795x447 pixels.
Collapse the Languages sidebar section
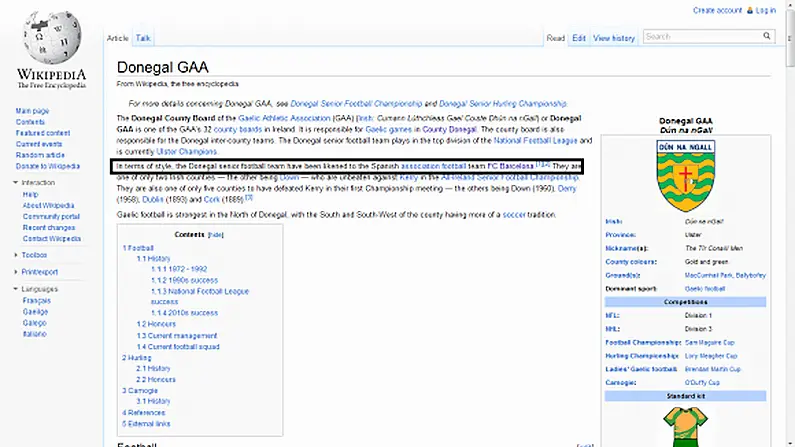(x=15, y=289)
